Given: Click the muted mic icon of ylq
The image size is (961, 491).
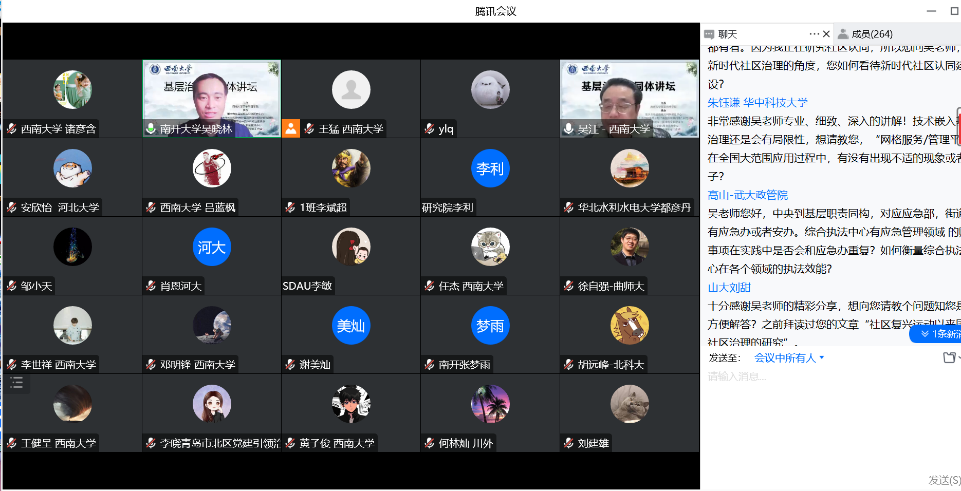Looking at the screenshot, I should pyautogui.click(x=430, y=128).
